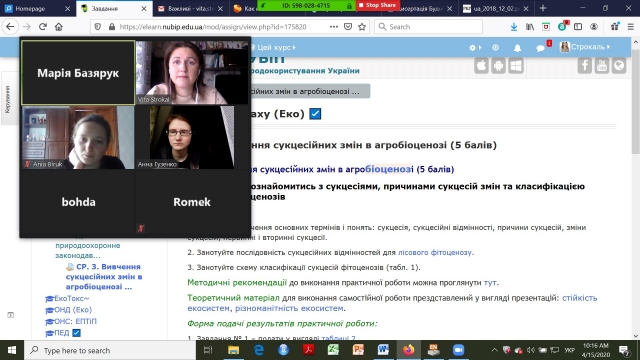Launch Zoom from the taskbar
Viewport: 640px width, 360px height.
458,350
